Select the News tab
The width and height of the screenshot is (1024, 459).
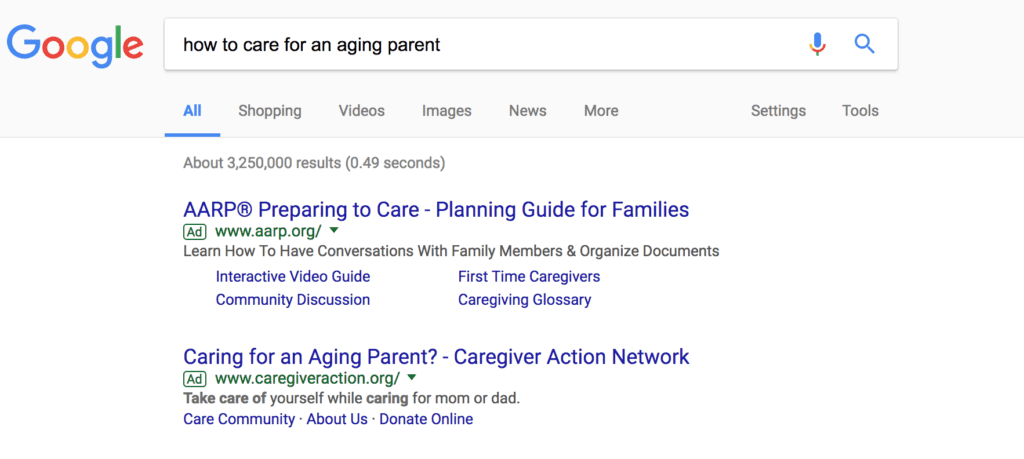[x=528, y=111]
